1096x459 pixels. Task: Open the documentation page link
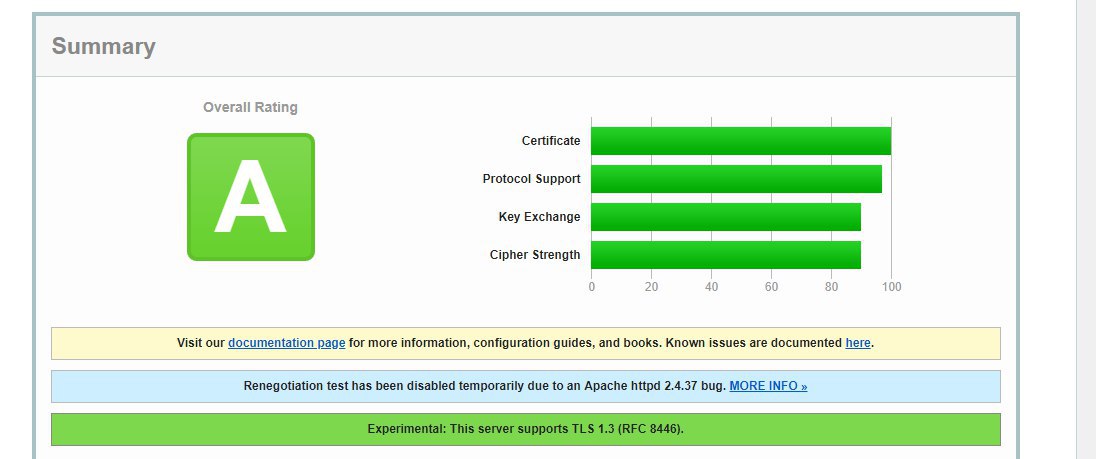[286, 343]
